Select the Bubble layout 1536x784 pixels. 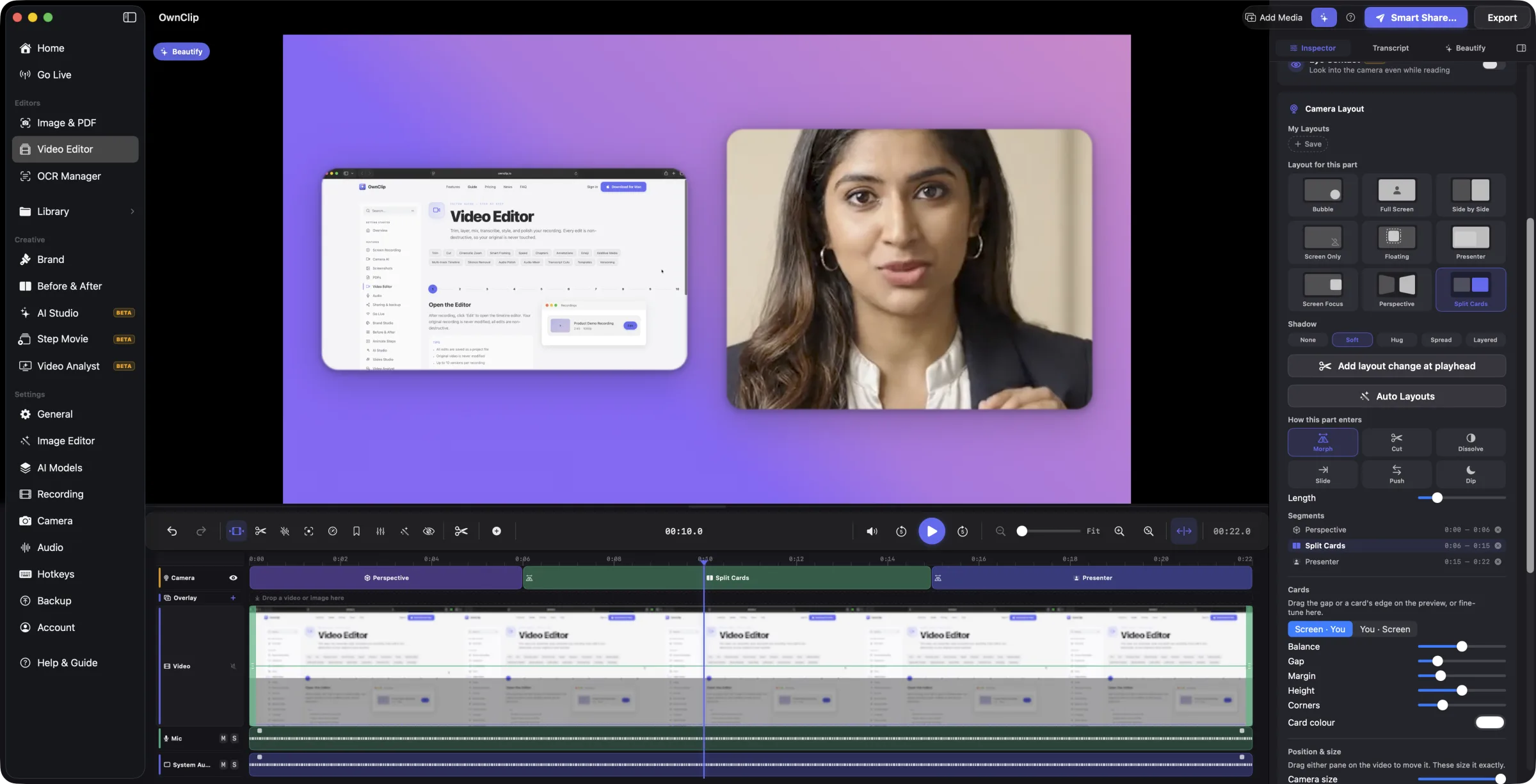click(1323, 195)
